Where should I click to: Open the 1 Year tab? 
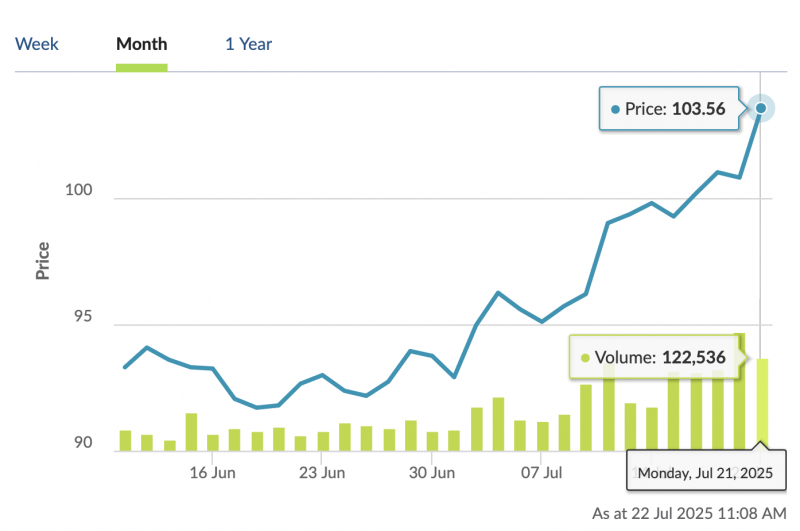pos(248,44)
